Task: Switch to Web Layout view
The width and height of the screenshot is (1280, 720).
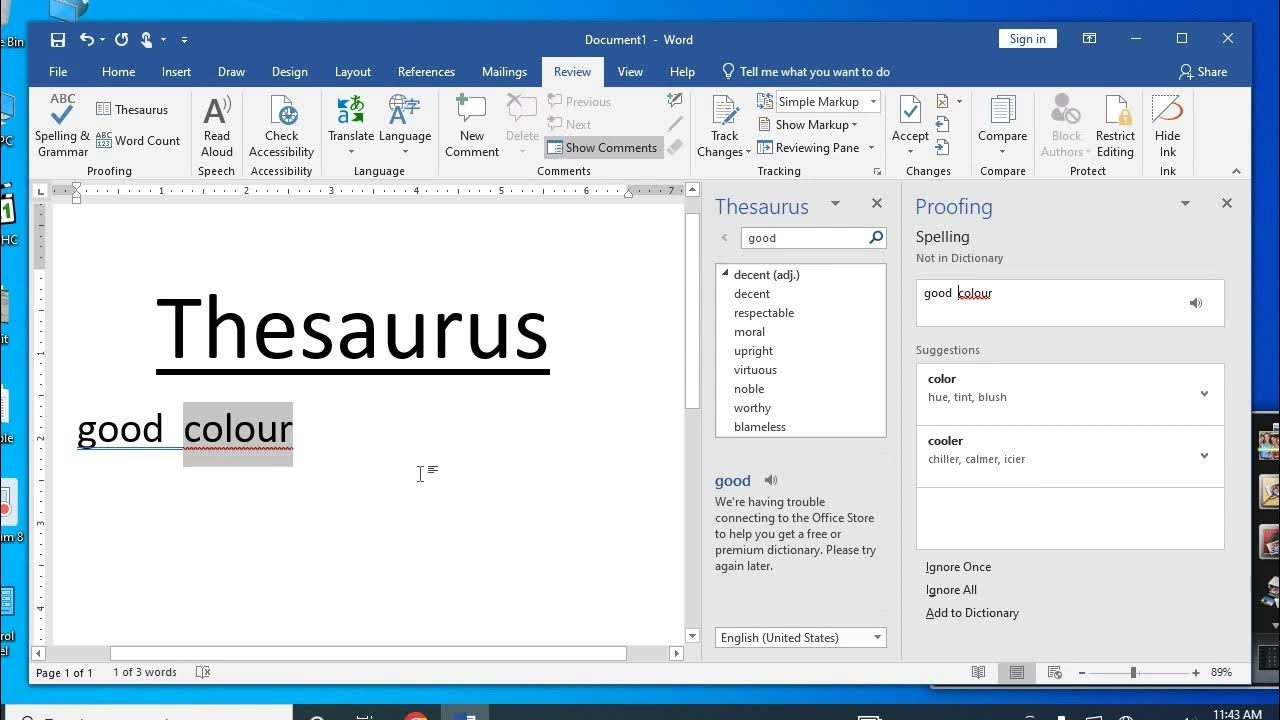Action: [x=1055, y=673]
